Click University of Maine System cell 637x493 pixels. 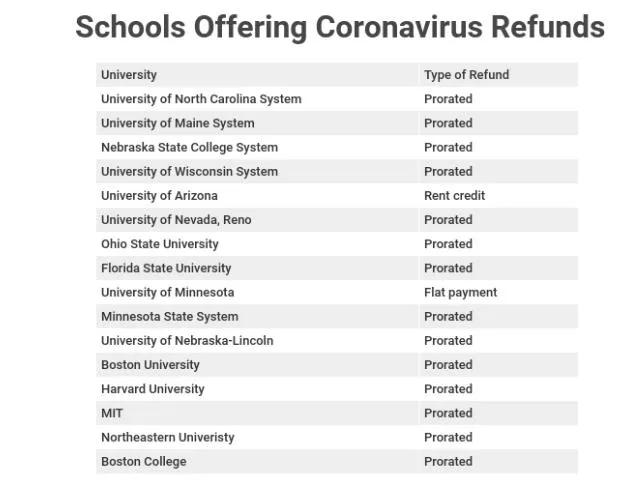tap(177, 123)
